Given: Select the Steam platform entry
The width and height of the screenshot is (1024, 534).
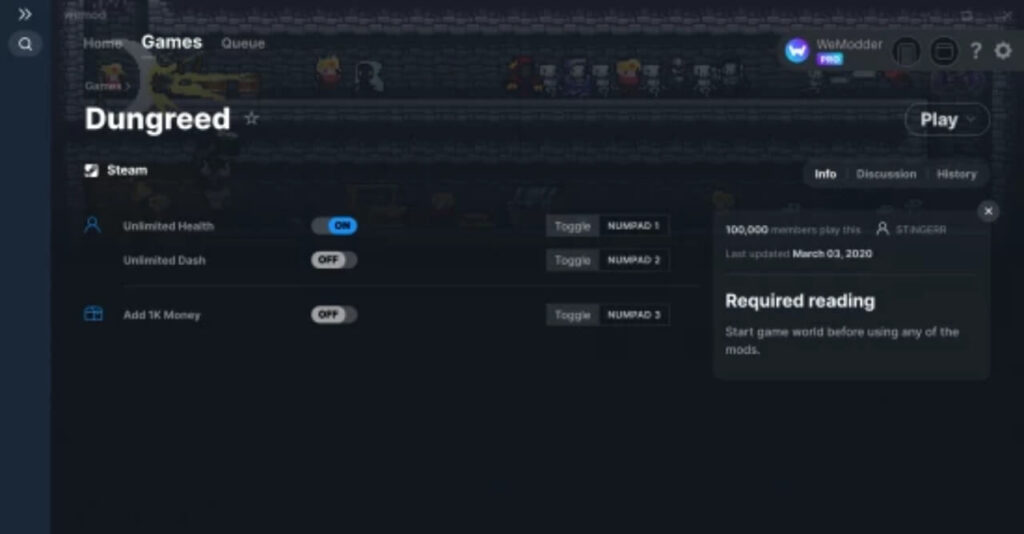Looking at the screenshot, I should click(x=116, y=170).
